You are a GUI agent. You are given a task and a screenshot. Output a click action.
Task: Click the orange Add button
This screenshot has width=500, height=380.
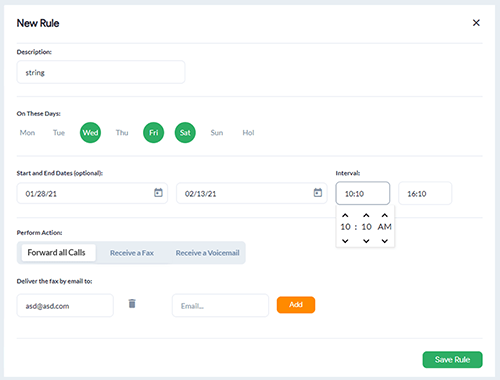coord(296,305)
